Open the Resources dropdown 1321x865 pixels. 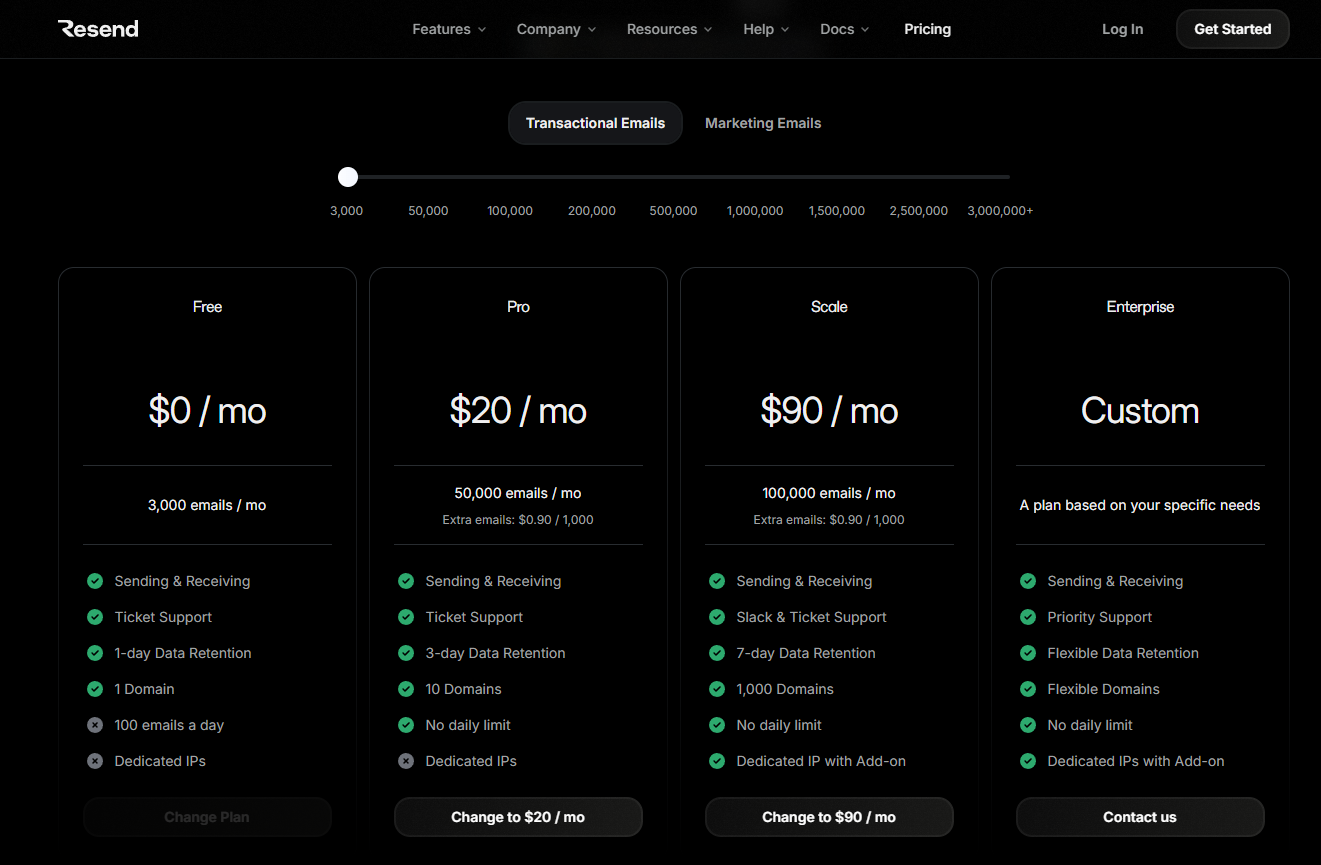pyautogui.click(x=669, y=29)
